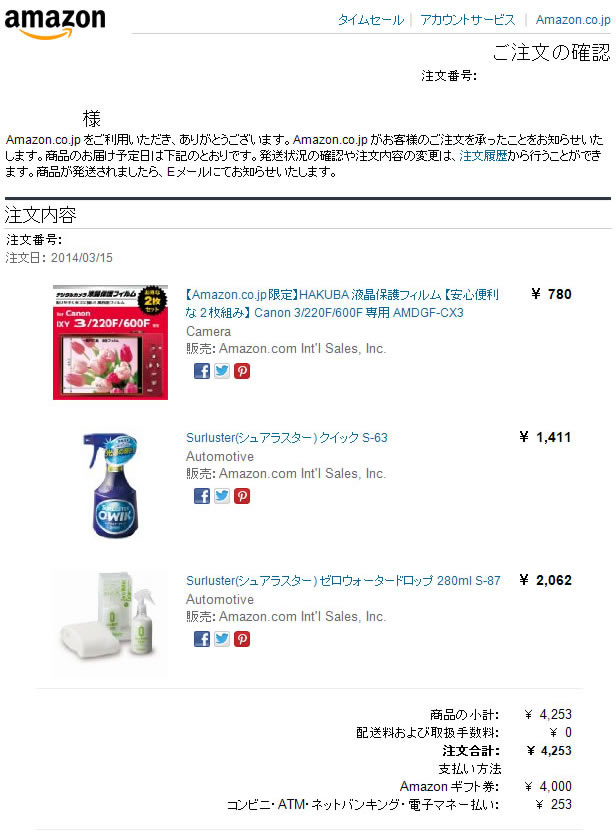Share Zero Water Drop S-87 on Facebook
The image size is (616, 837).
(x=202, y=639)
